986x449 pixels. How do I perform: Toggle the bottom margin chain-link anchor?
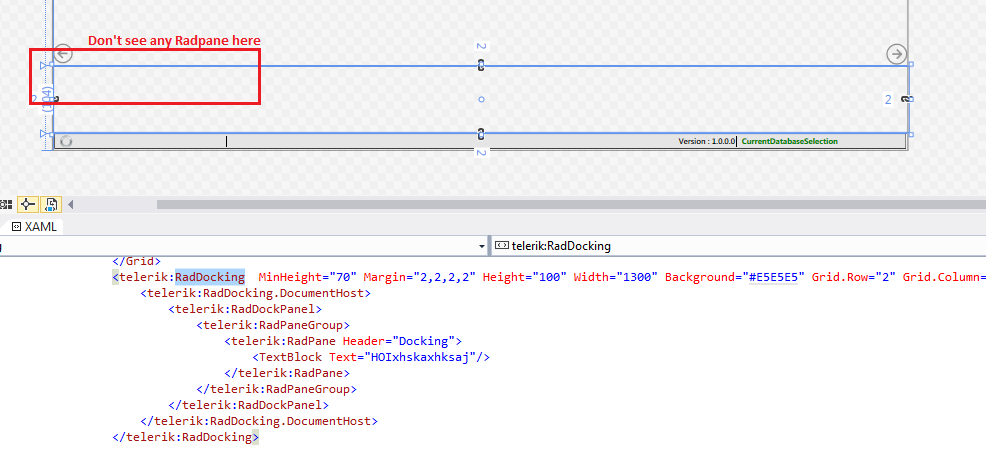tap(481, 133)
